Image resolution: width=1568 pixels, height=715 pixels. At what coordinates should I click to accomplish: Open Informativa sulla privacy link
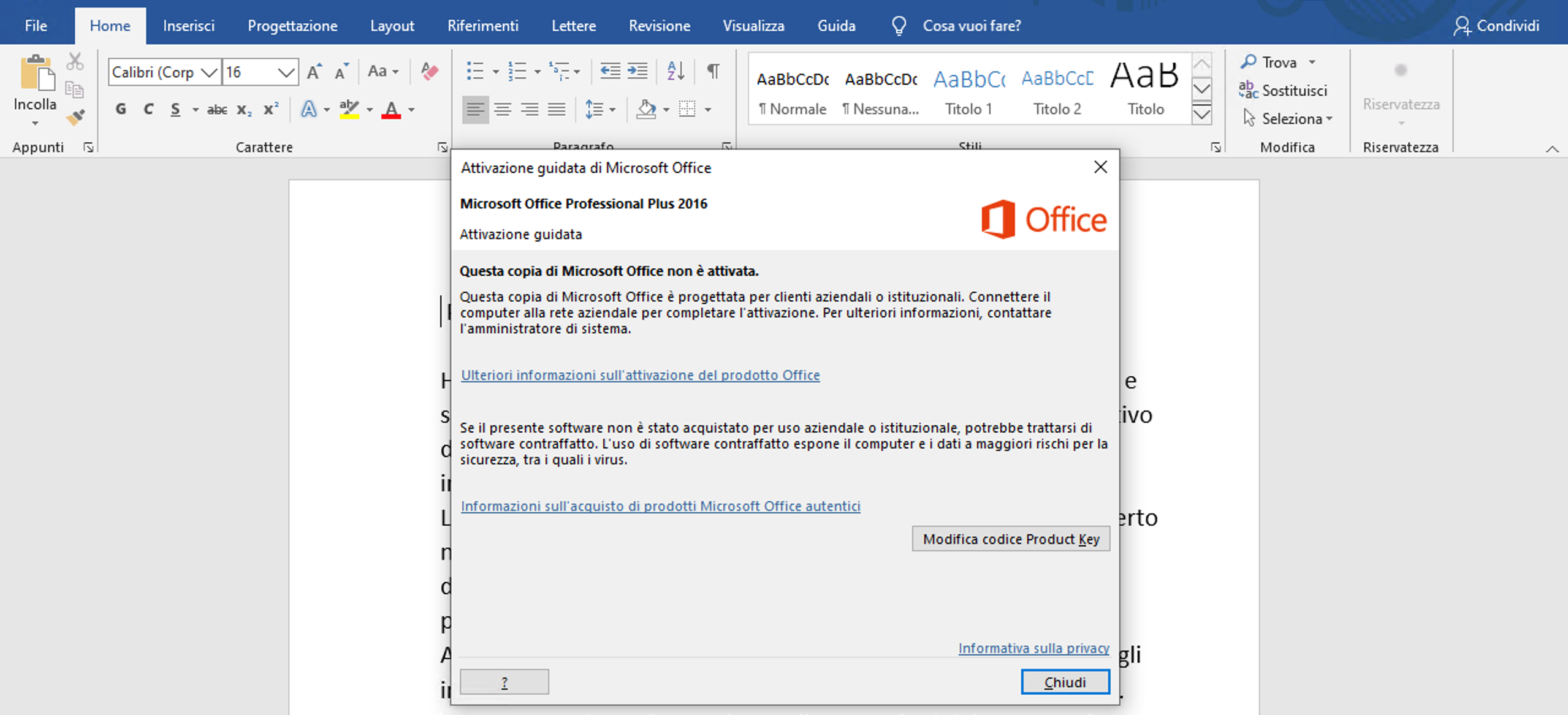[1033, 648]
